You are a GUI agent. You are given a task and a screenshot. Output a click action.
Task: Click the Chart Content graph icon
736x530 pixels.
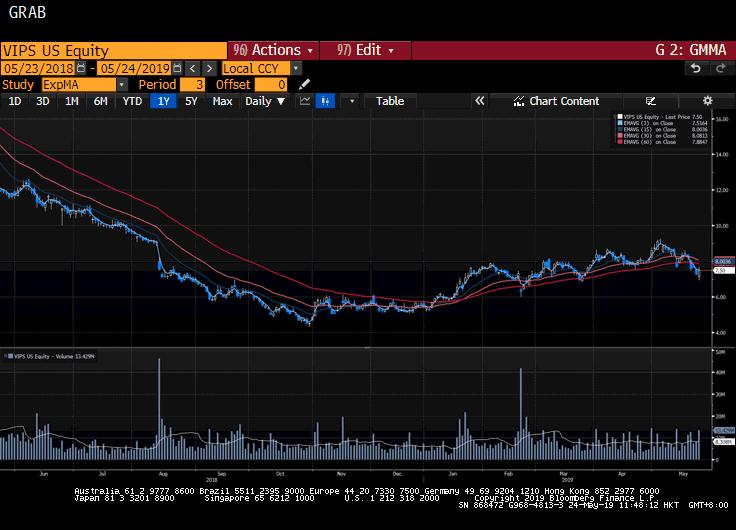pos(519,101)
